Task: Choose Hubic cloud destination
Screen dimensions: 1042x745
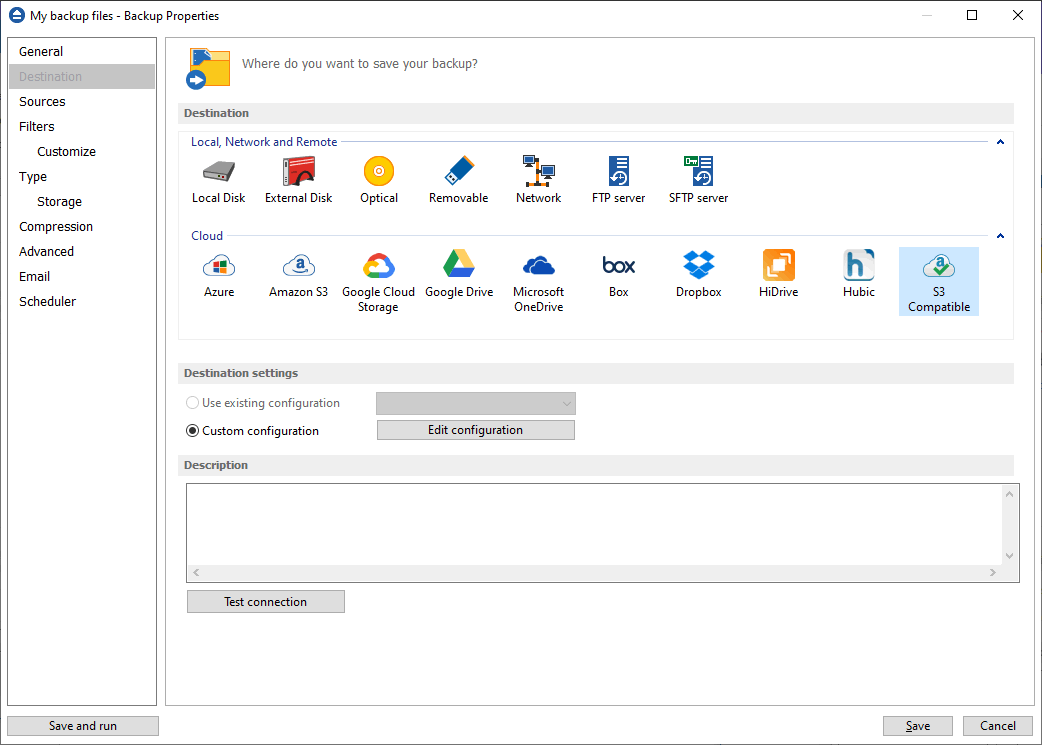Action: pyautogui.click(x=859, y=274)
